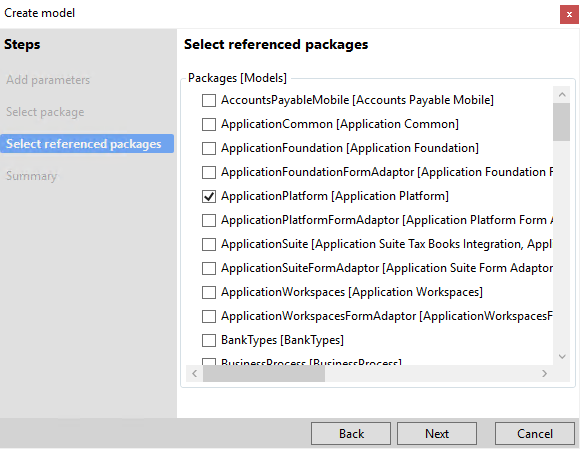Click the horizontal scrollbar right arrow
The image size is (580, 449).
(x=544, y=374)
